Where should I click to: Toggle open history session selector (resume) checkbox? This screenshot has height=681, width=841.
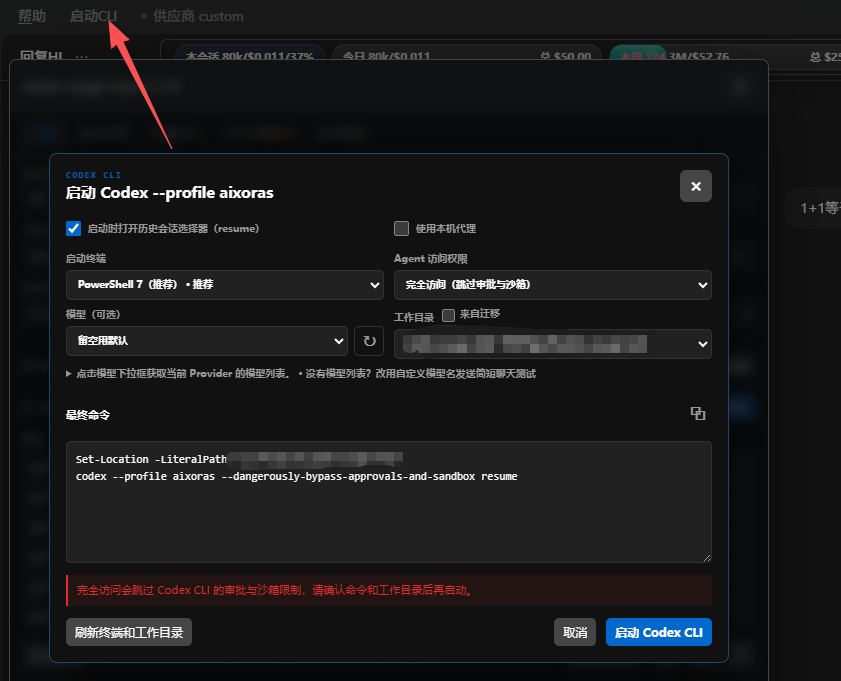73,228
